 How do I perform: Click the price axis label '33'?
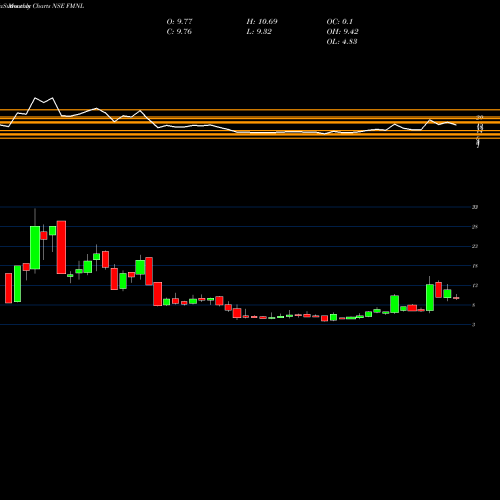475,207
